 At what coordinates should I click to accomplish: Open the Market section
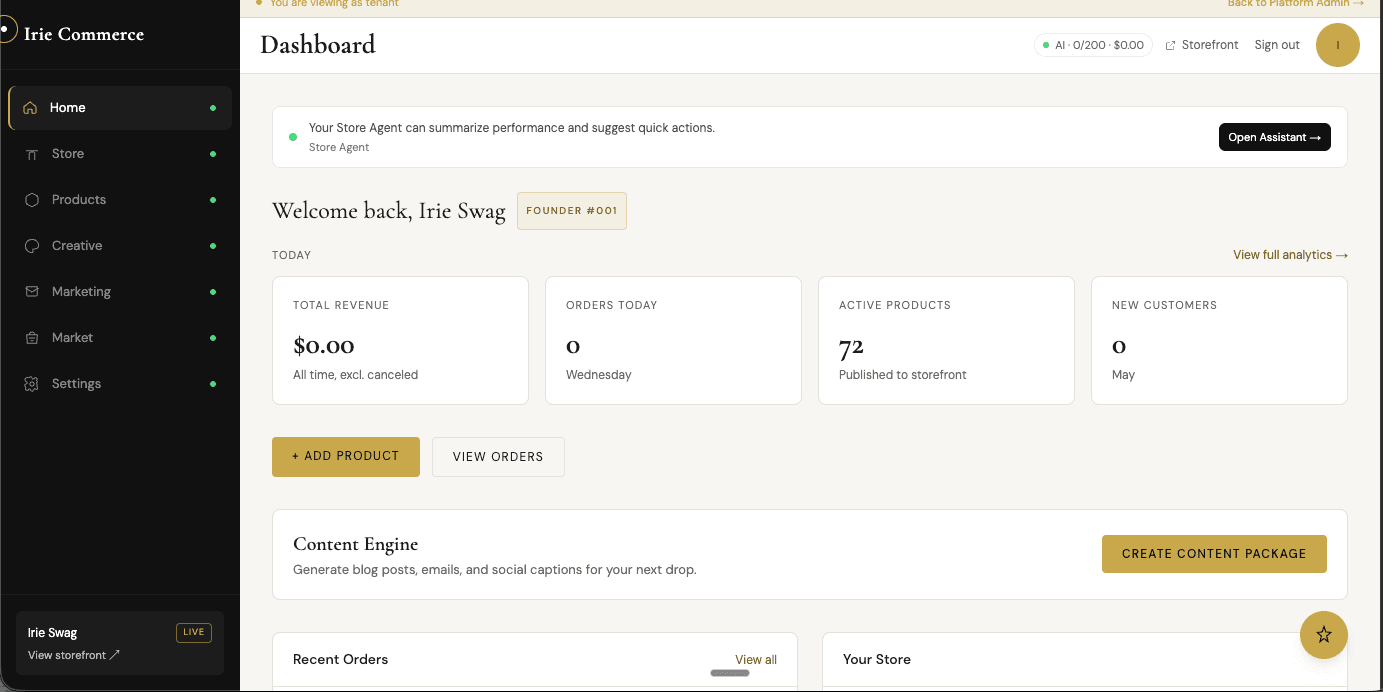click(120, 338)
